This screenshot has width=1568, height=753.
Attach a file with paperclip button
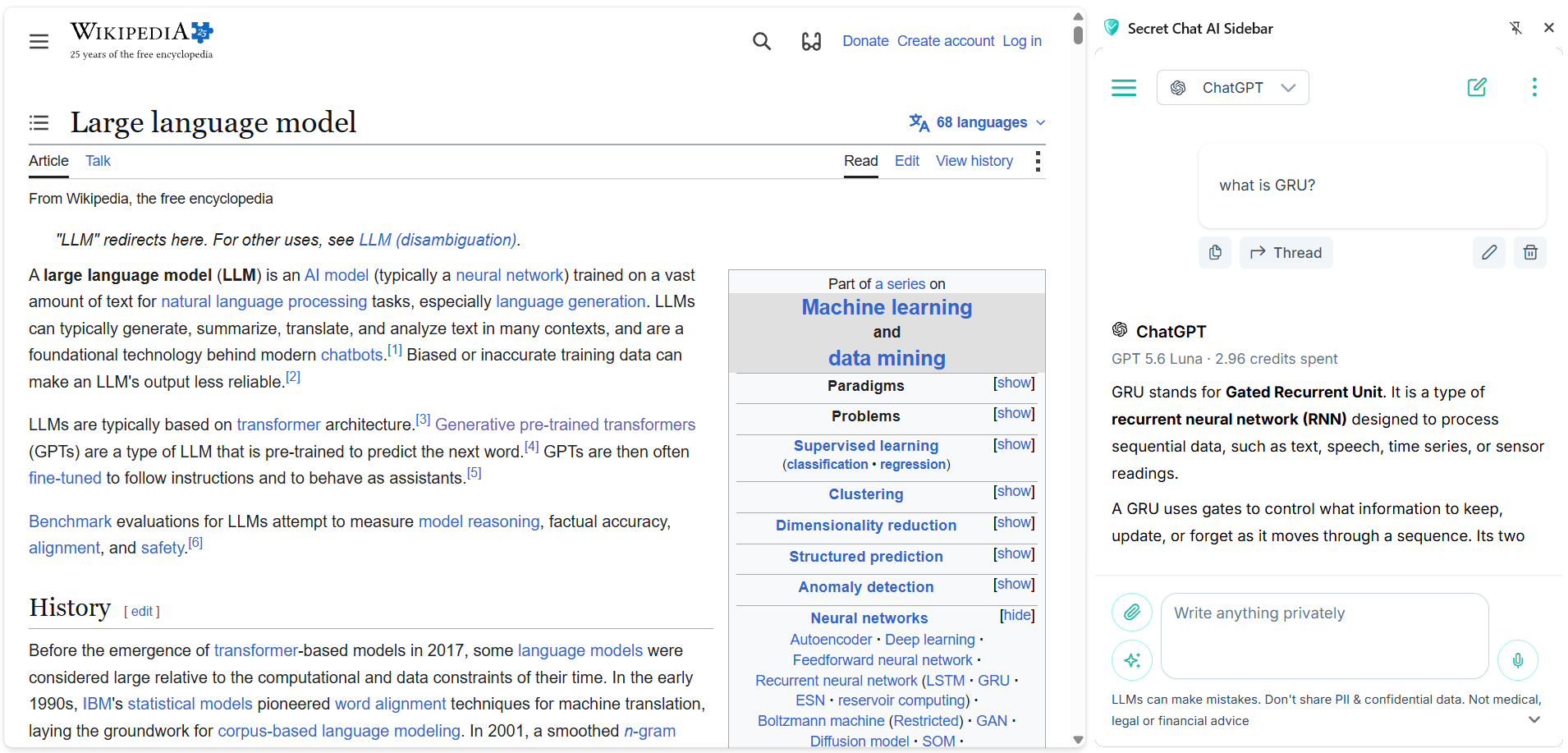1132,612
